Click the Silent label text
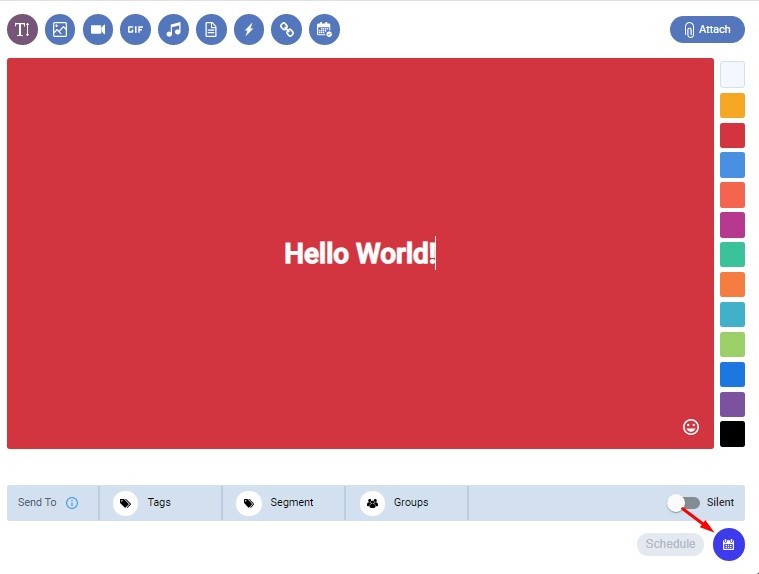The image size is (759, 574). (720, 502)
